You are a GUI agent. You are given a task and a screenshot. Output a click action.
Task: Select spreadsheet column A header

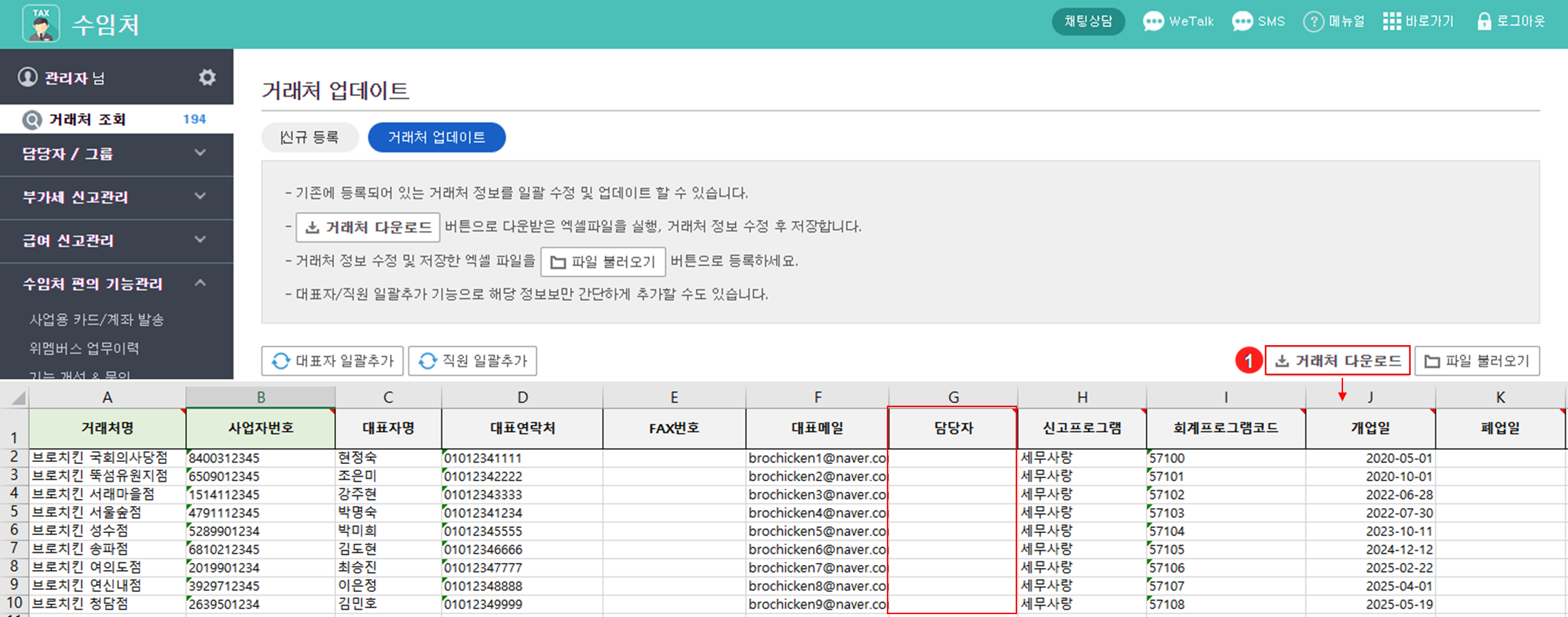click(107, 397)
